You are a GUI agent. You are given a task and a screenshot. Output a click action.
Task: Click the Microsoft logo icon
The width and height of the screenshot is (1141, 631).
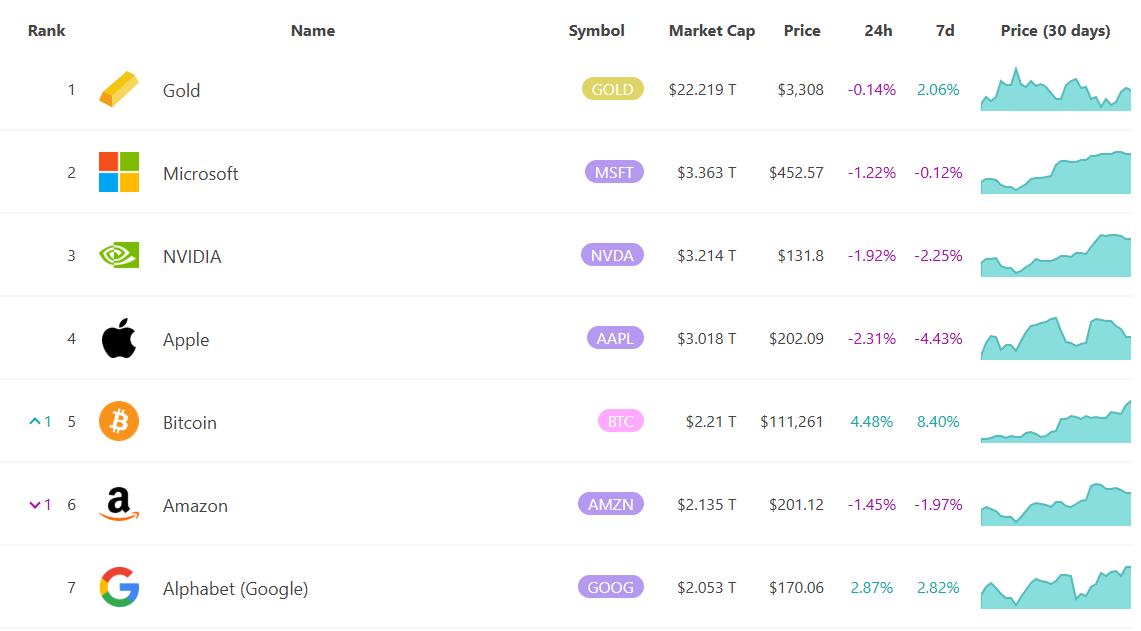pos(119,172)
